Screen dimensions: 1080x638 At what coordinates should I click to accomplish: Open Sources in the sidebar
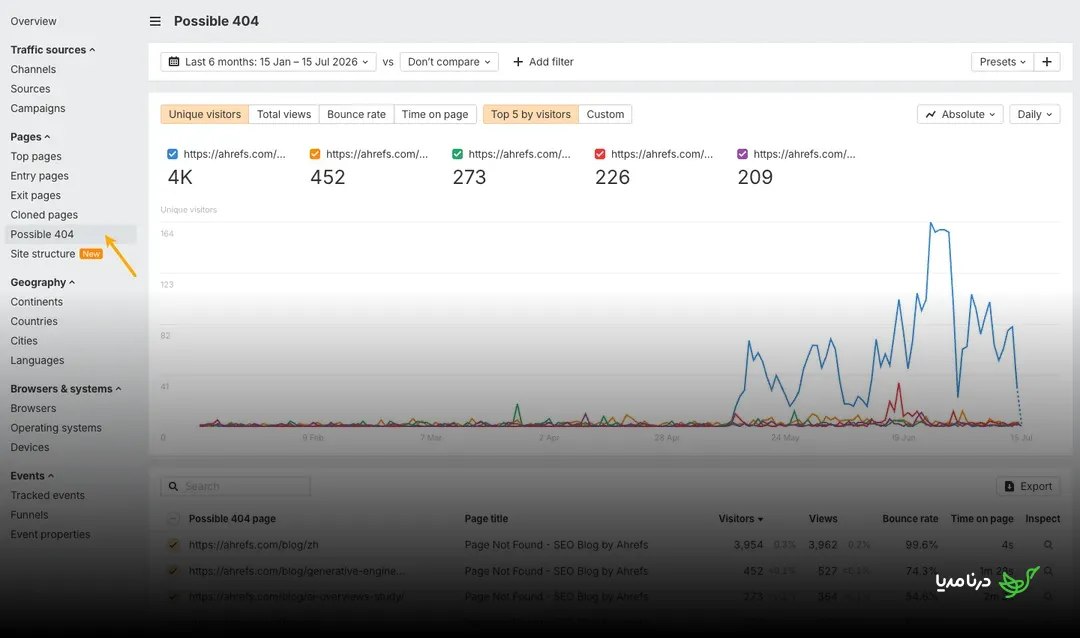[30, 89]
